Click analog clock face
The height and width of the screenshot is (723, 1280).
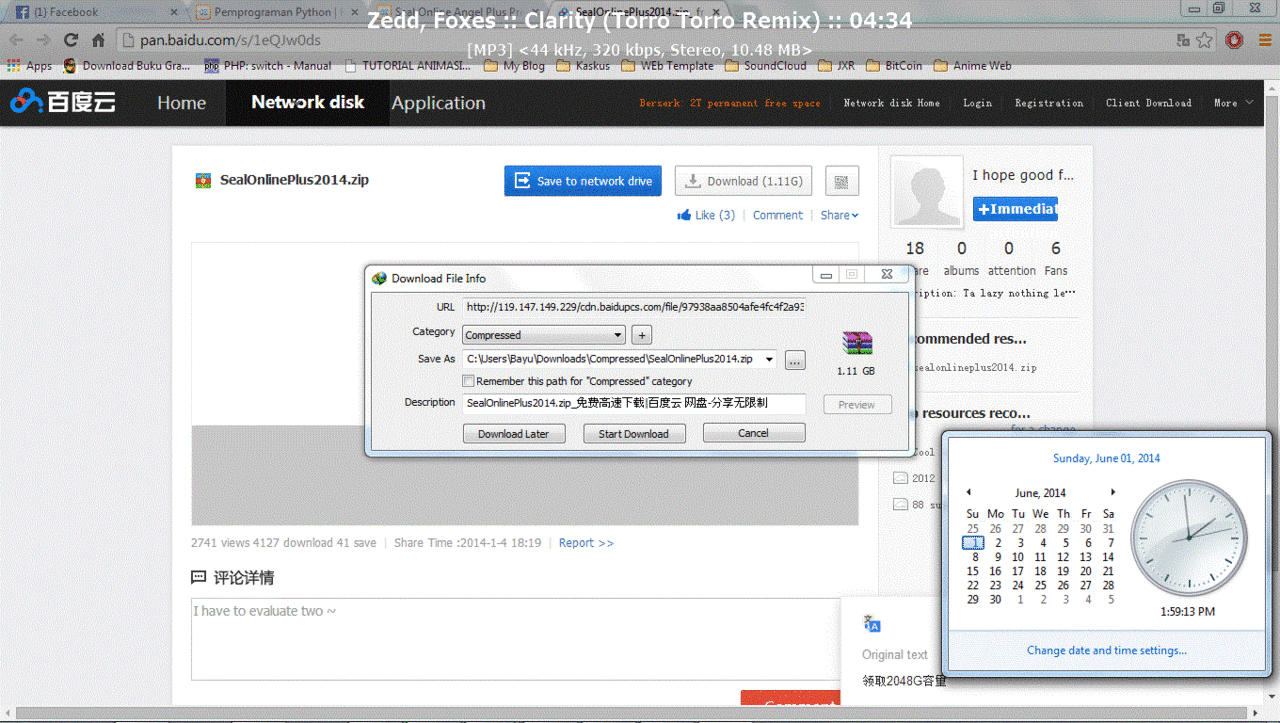[1188, 537]
